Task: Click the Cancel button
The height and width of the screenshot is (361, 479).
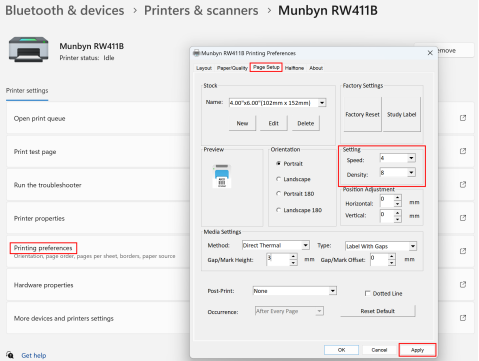Action: click(x=379, y=350)
